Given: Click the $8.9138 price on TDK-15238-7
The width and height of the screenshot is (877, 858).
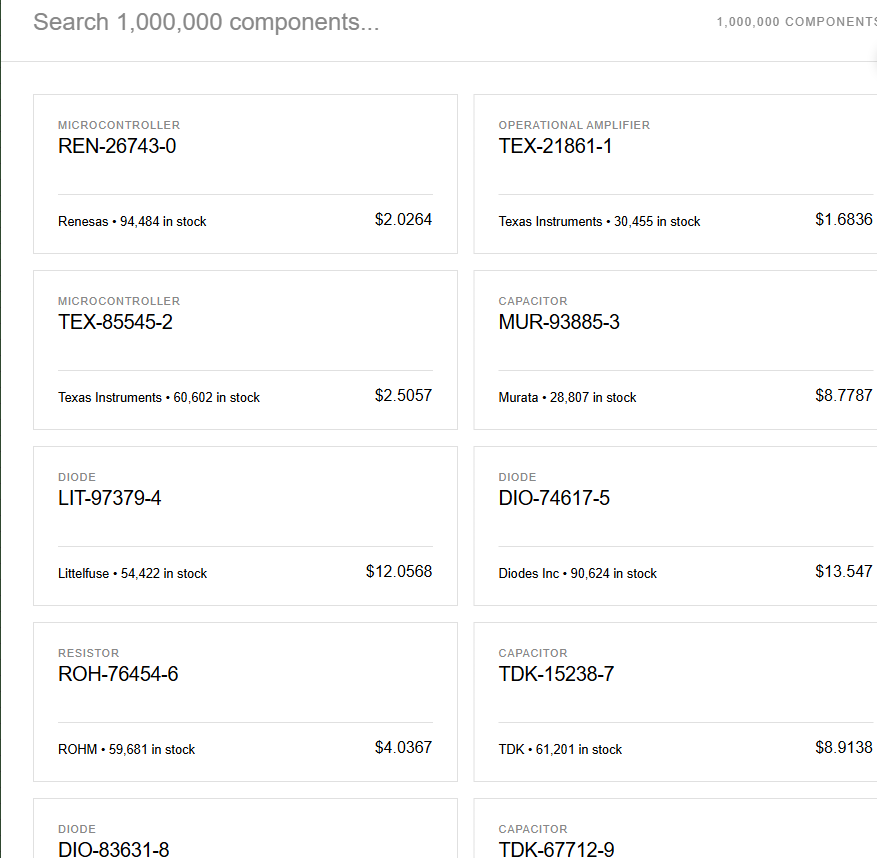Looking at the screenshot, I should [844, 747].
